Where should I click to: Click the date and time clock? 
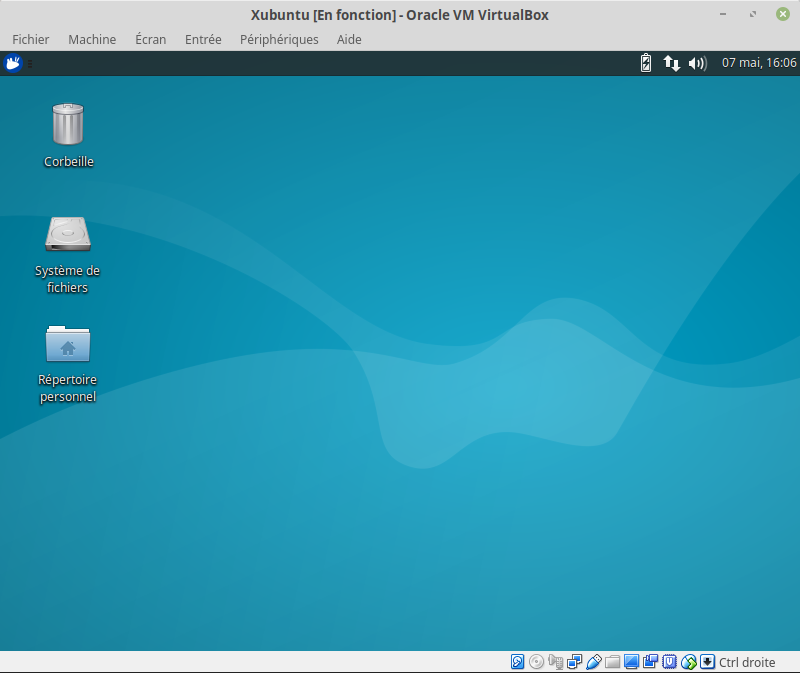[758, 63]
